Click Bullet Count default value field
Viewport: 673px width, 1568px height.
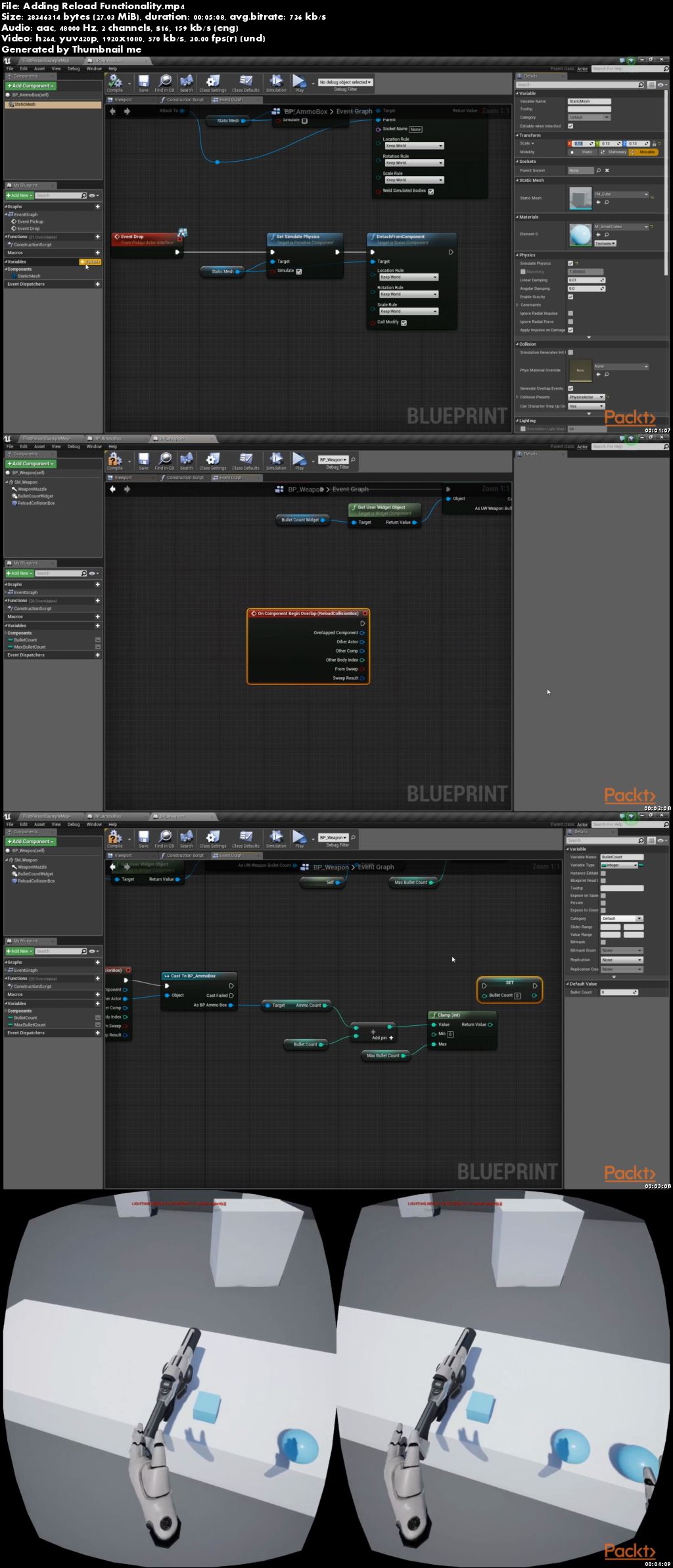pyautogui.click(x=619, y=992)
